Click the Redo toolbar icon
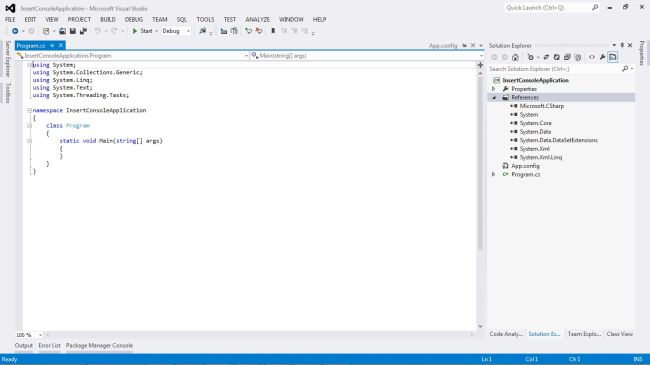This screenshot has height=365, width=650. 114,31
